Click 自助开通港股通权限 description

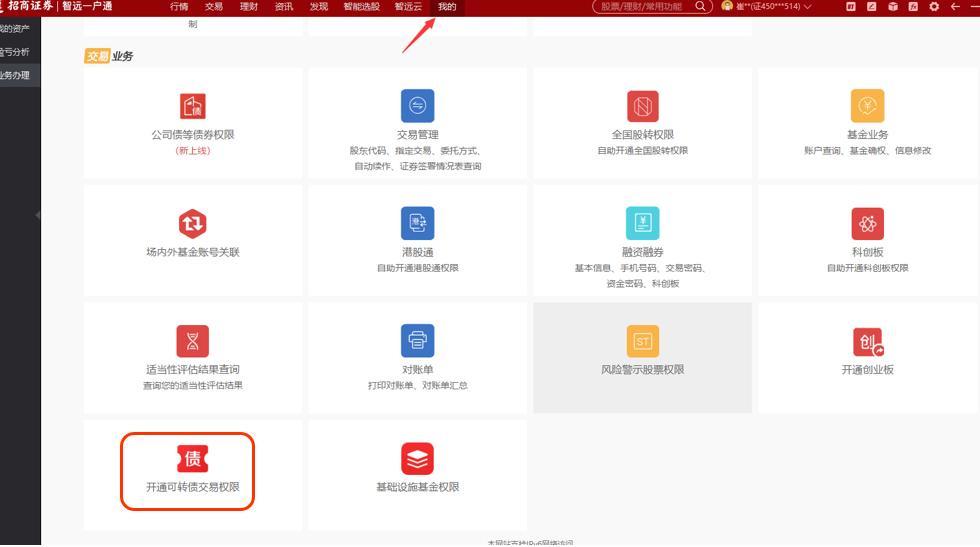point(418,268)
